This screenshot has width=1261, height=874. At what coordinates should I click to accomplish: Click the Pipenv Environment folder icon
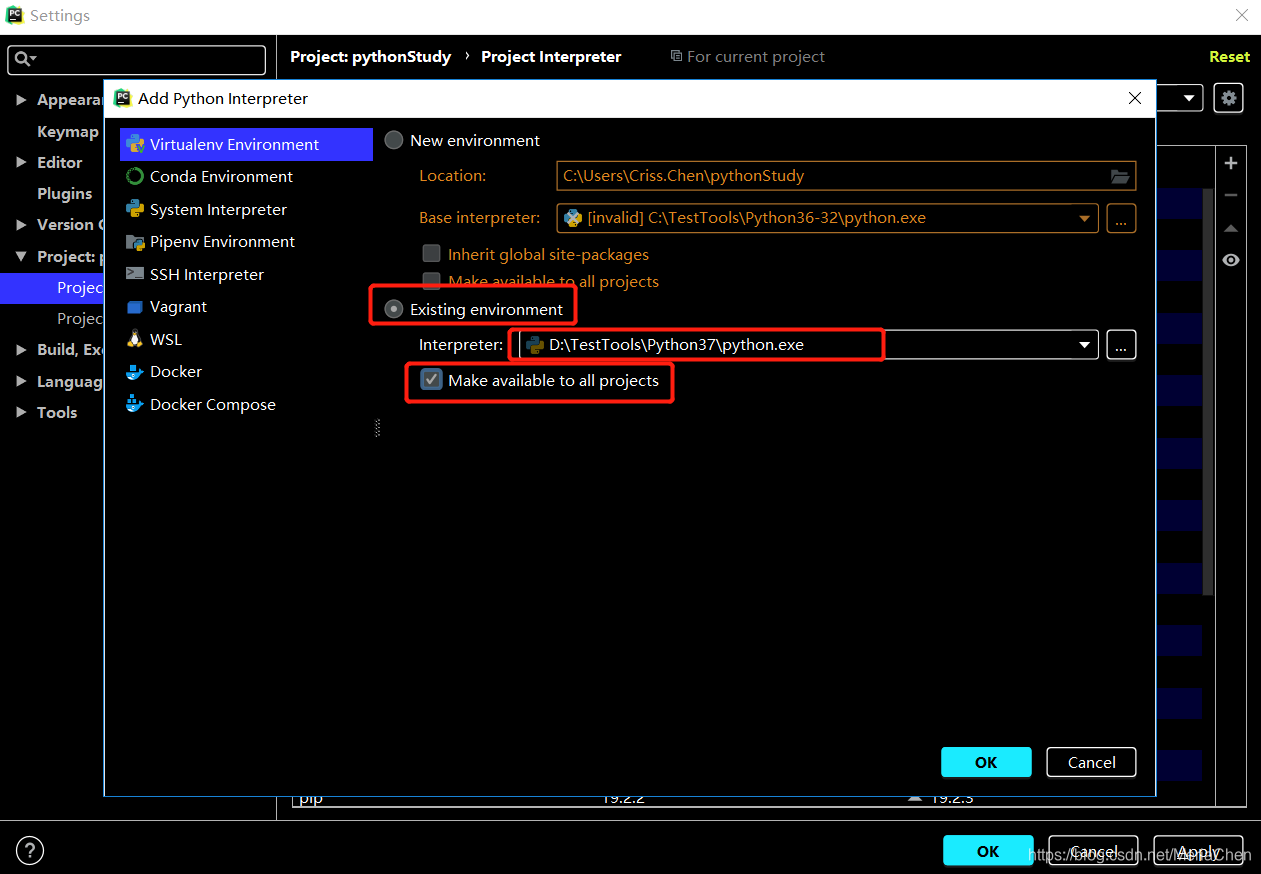(x=135, y=241)
